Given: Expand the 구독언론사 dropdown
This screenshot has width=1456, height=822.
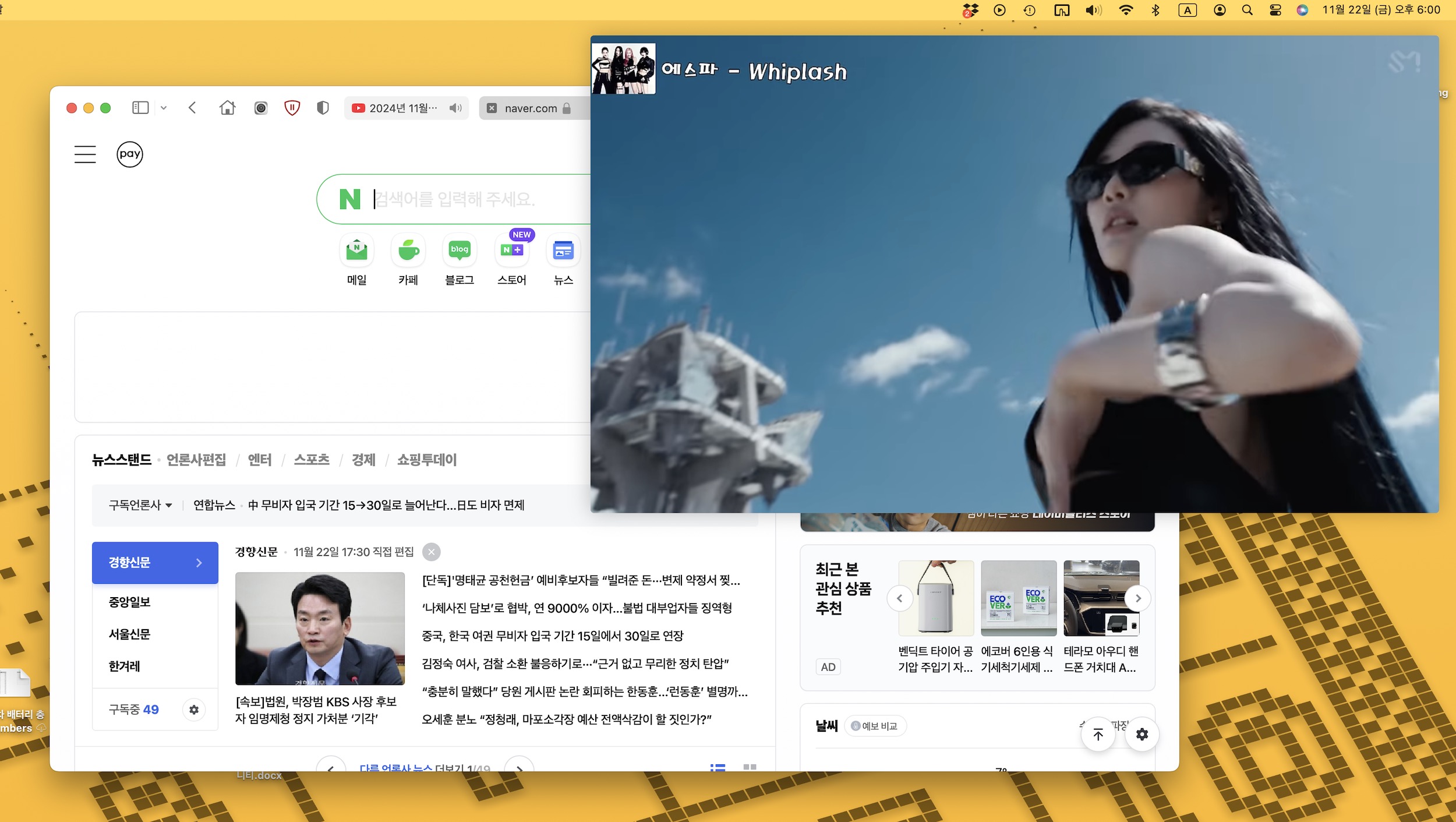Looking at the screenshot, I should click(x=140, y=505).
